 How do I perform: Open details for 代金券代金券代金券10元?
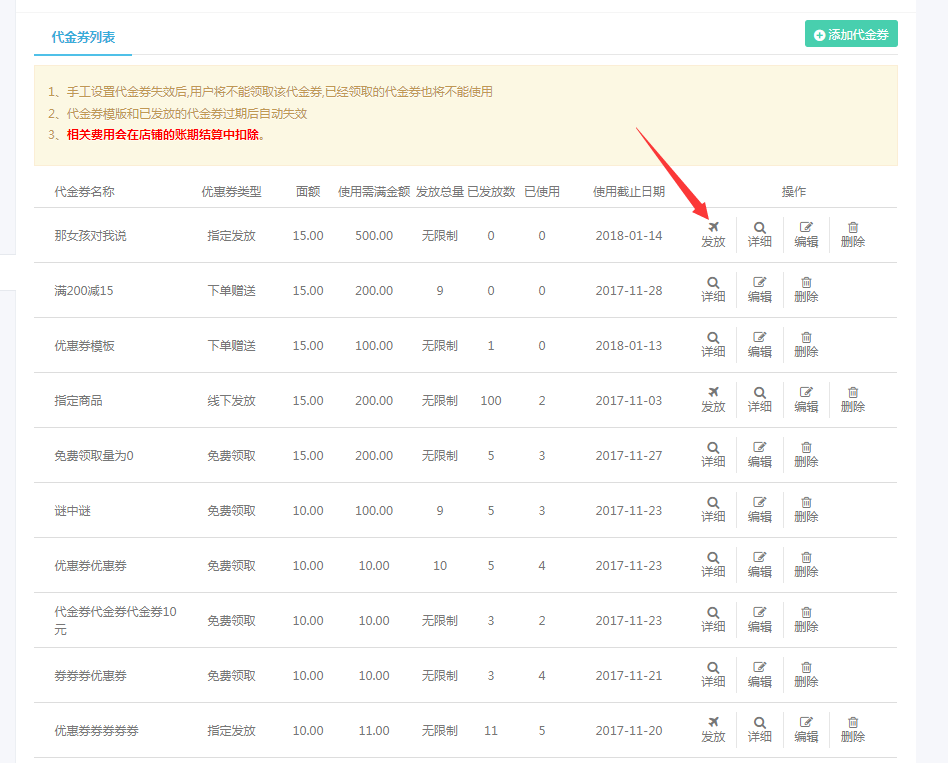(713, 619)
